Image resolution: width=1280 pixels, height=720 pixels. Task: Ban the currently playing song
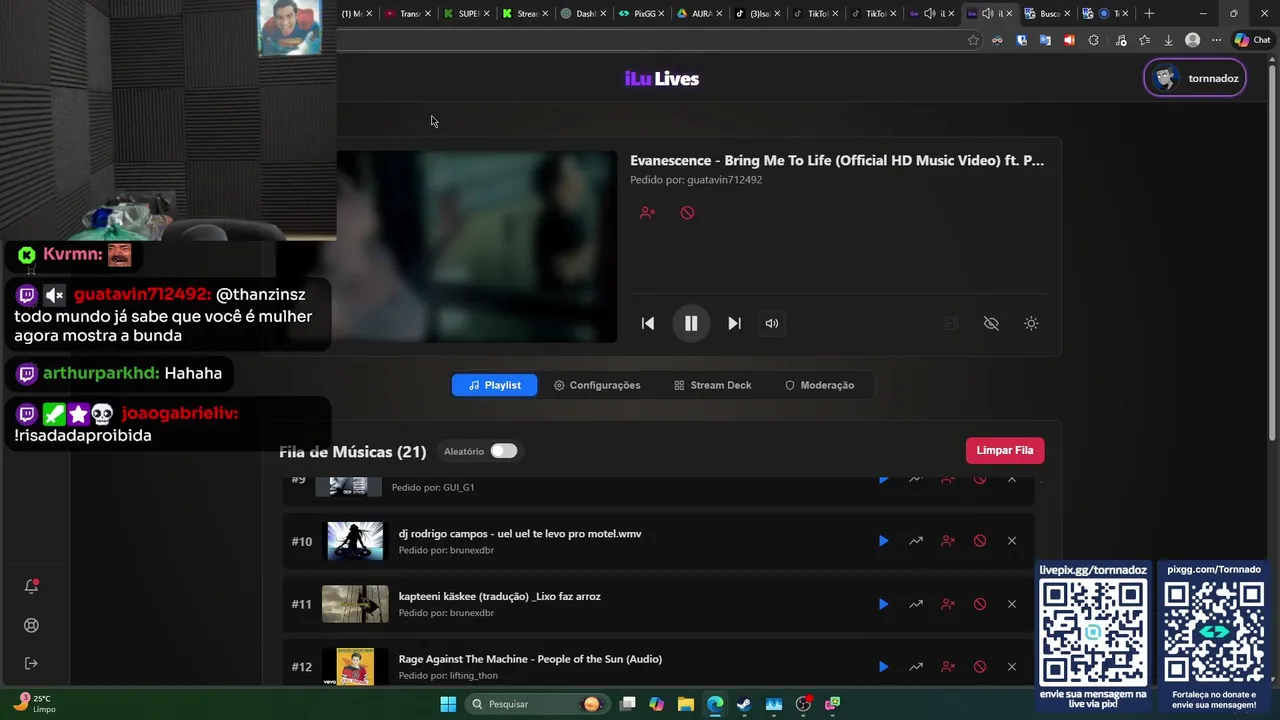(x=687, y=213)
